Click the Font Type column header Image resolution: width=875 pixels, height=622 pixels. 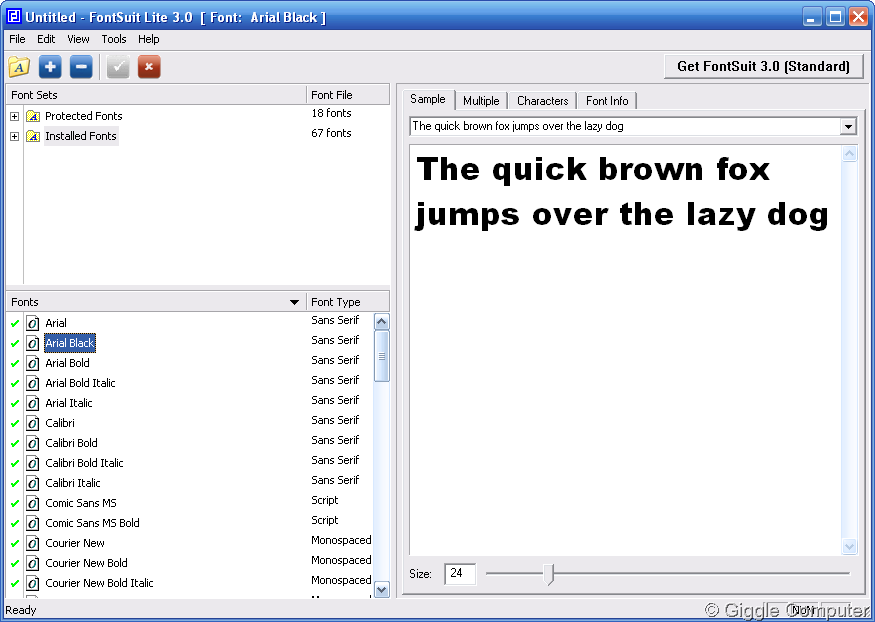(x=348, y=302)
